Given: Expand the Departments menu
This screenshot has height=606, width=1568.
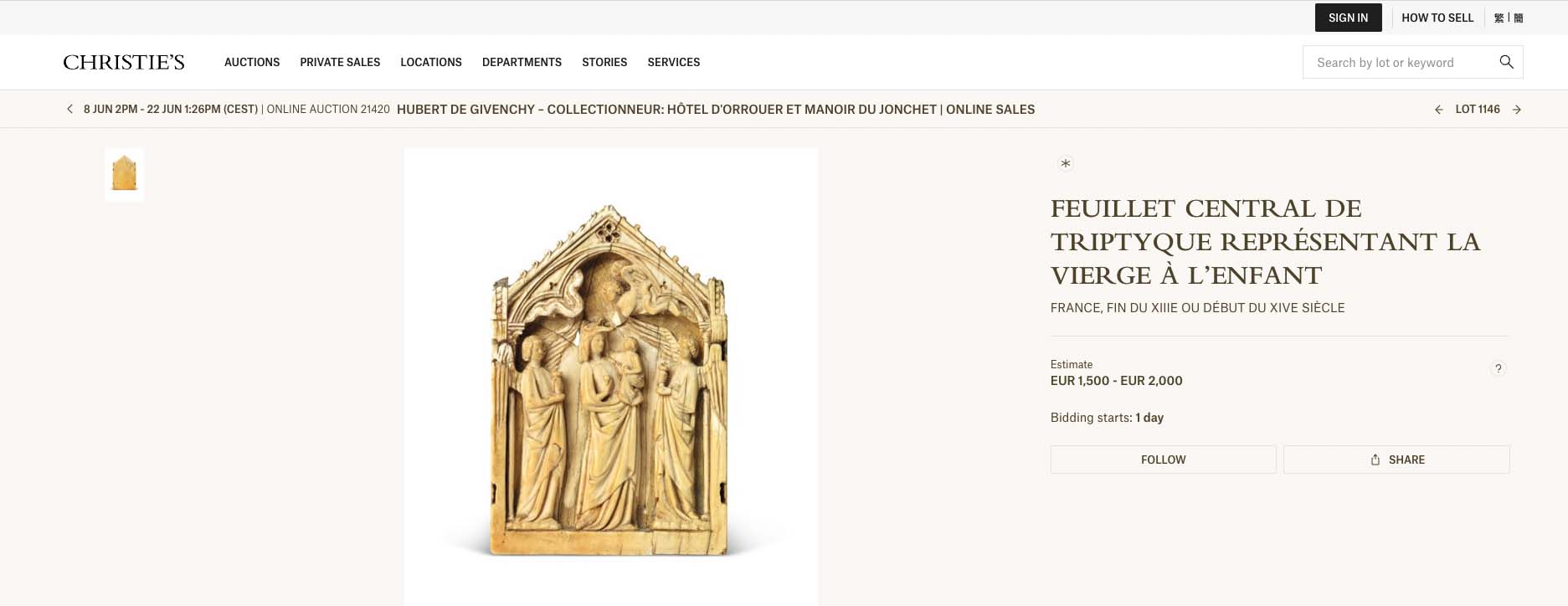Looking at the screenshot, I should (522, 62).
